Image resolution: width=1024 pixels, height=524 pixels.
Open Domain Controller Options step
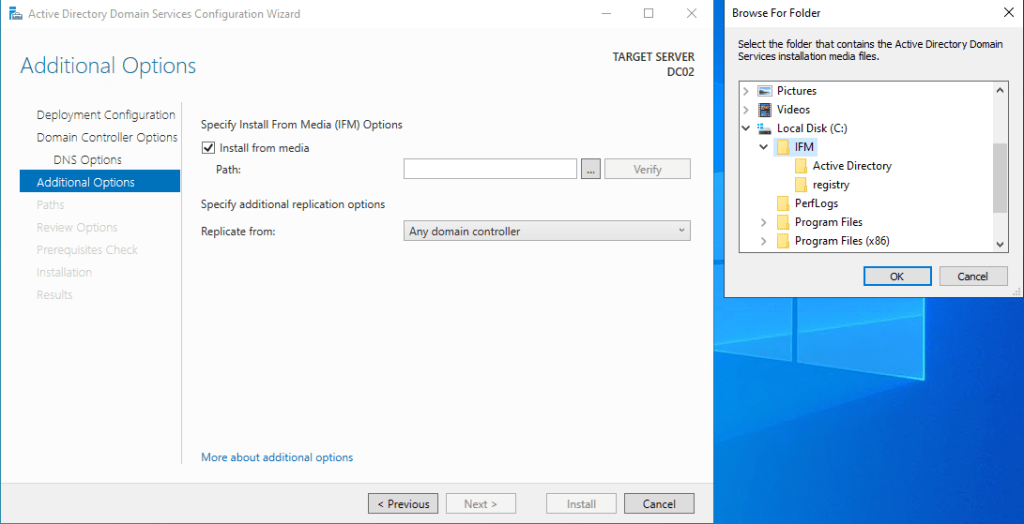pyautogui.click(x=107, y=137)
